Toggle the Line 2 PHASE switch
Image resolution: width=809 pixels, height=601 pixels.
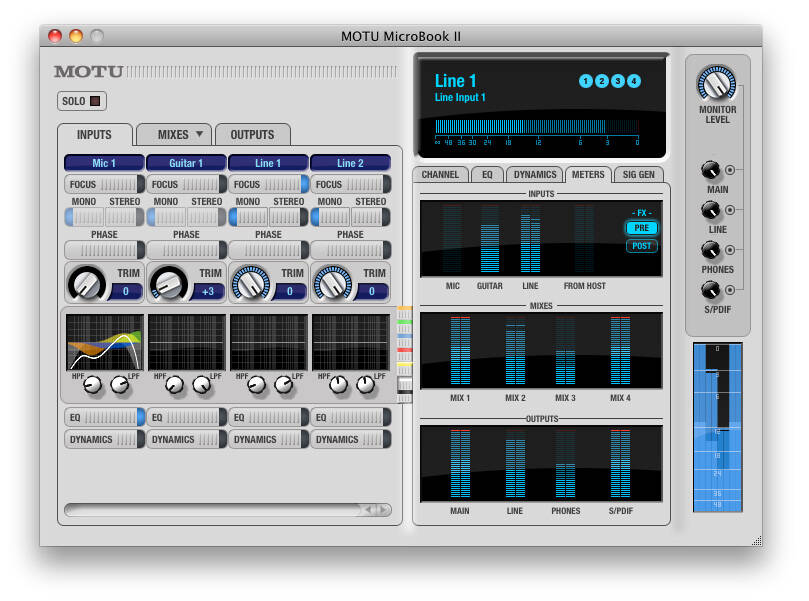tap(350, 250)
